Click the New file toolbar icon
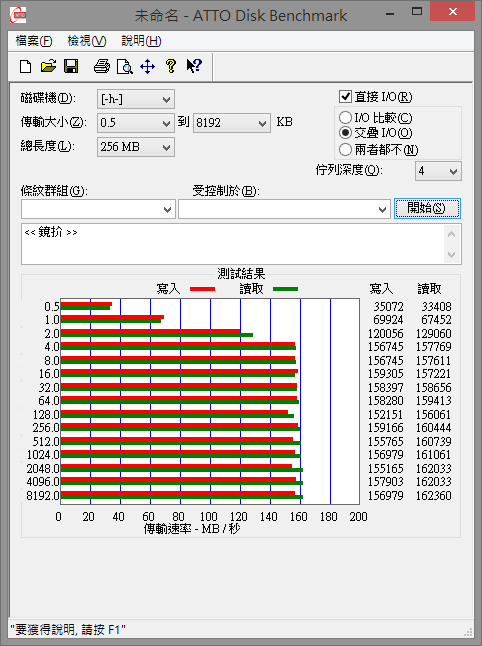 tap(26, 66)
